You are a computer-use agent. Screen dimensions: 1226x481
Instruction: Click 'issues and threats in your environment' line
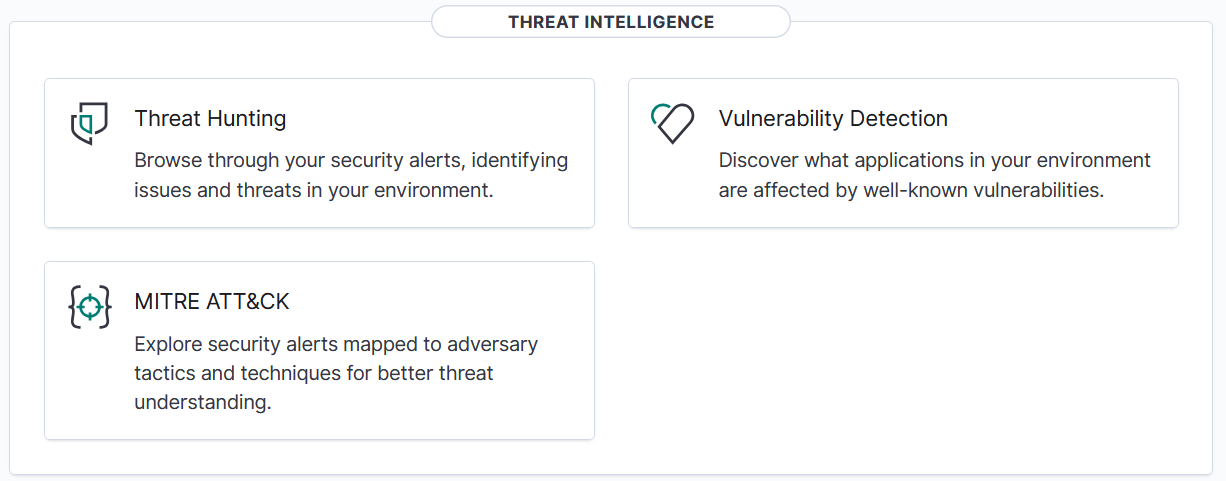(314, 190)
